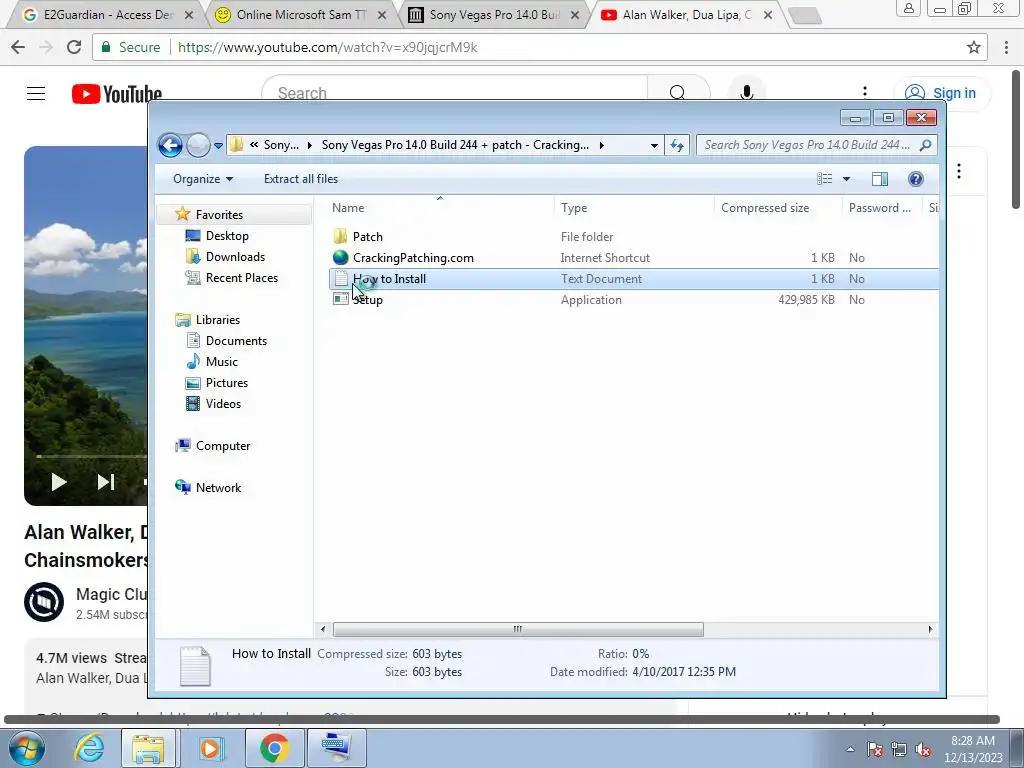Click the muted volume tray icon
This screenshot has height=768, width=1024.
point(923,749)
